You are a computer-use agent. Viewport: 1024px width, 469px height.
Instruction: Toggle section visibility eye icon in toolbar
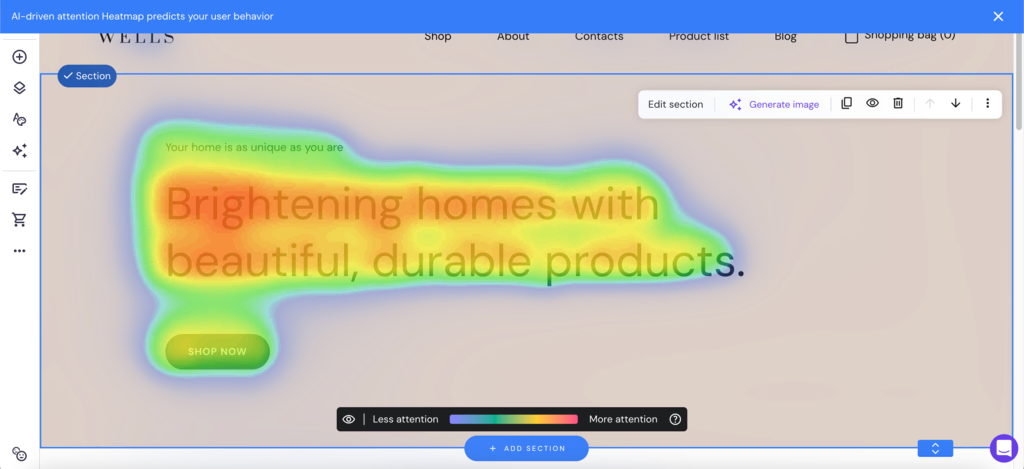(872, 103)
